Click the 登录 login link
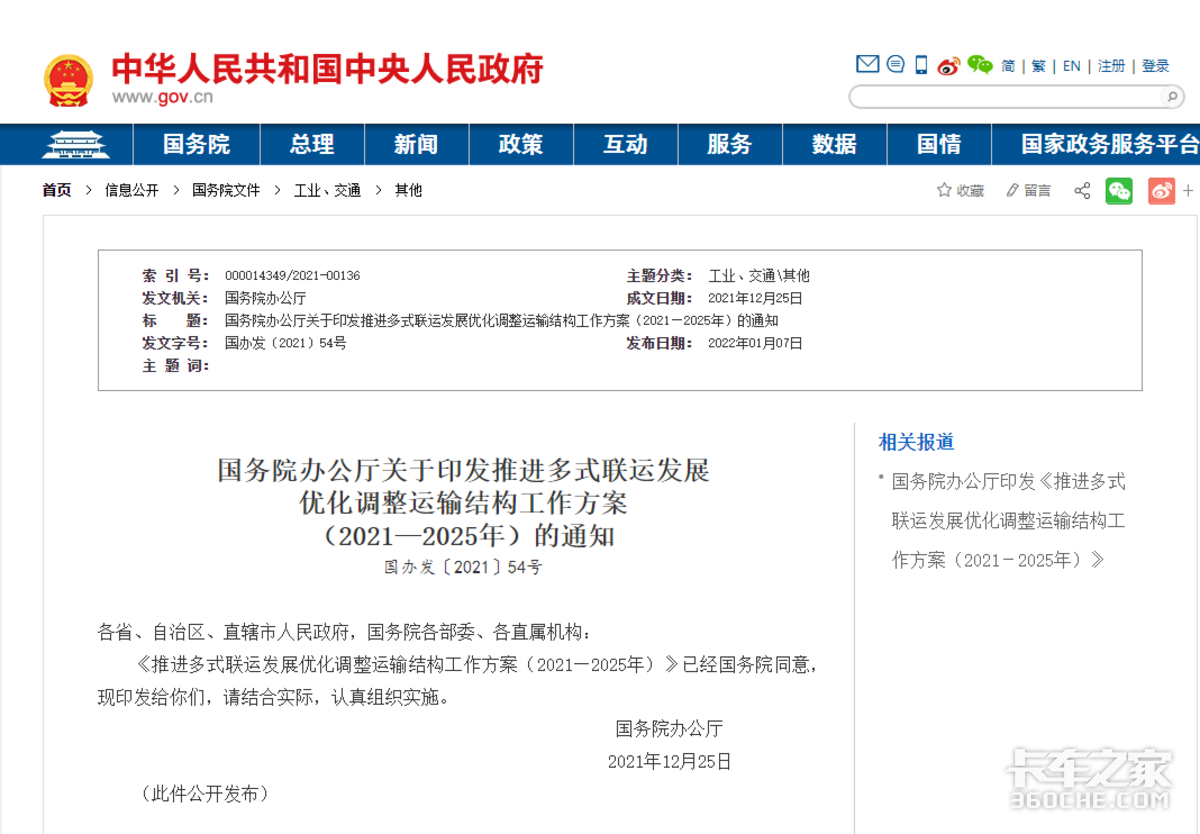The image size is (1200, 834). click(1155, 66)
